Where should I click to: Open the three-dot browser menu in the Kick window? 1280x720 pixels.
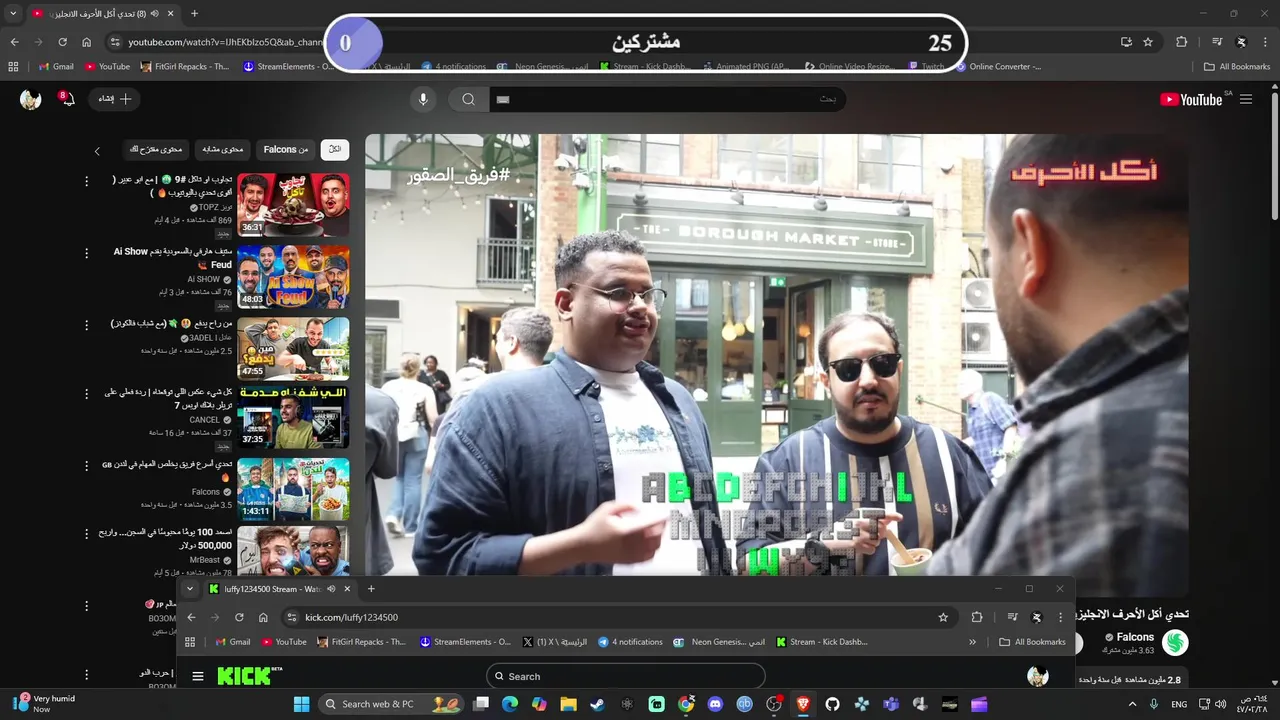pos(1061,618)
